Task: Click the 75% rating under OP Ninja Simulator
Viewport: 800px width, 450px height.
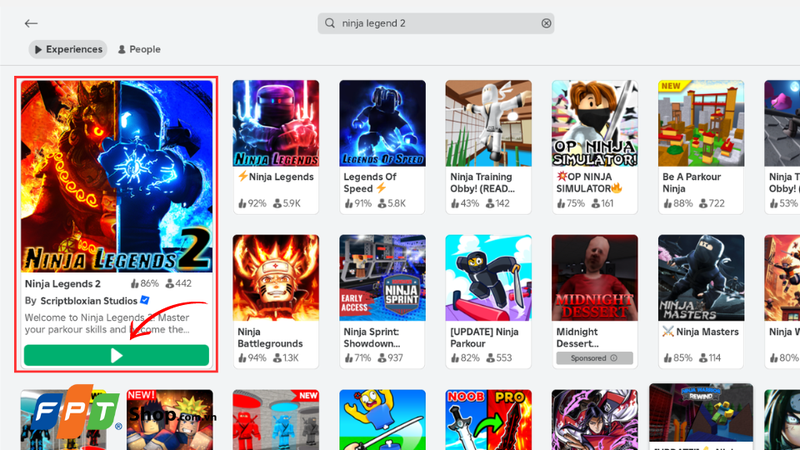Action: pyautogui.click(x=571, y=204)
